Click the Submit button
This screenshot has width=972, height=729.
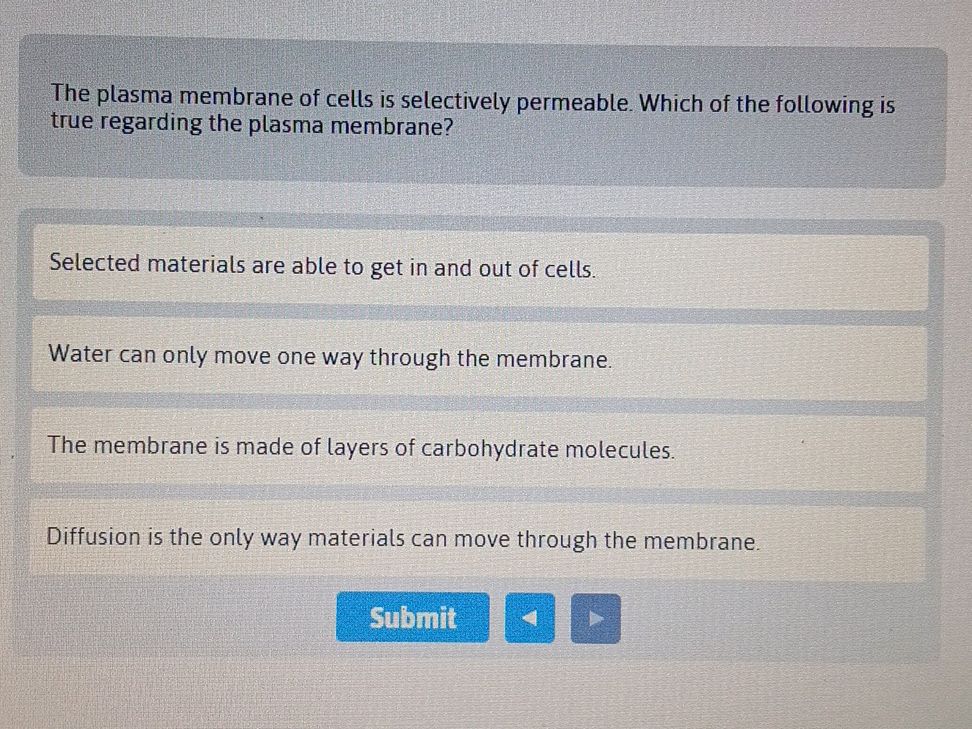pos(413,618)
